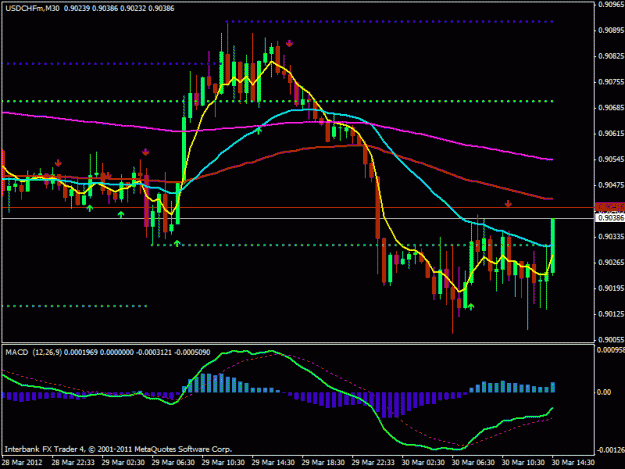Click the 0.90125 price axis label
The image size is (625, 469).
tap(611, 314)
